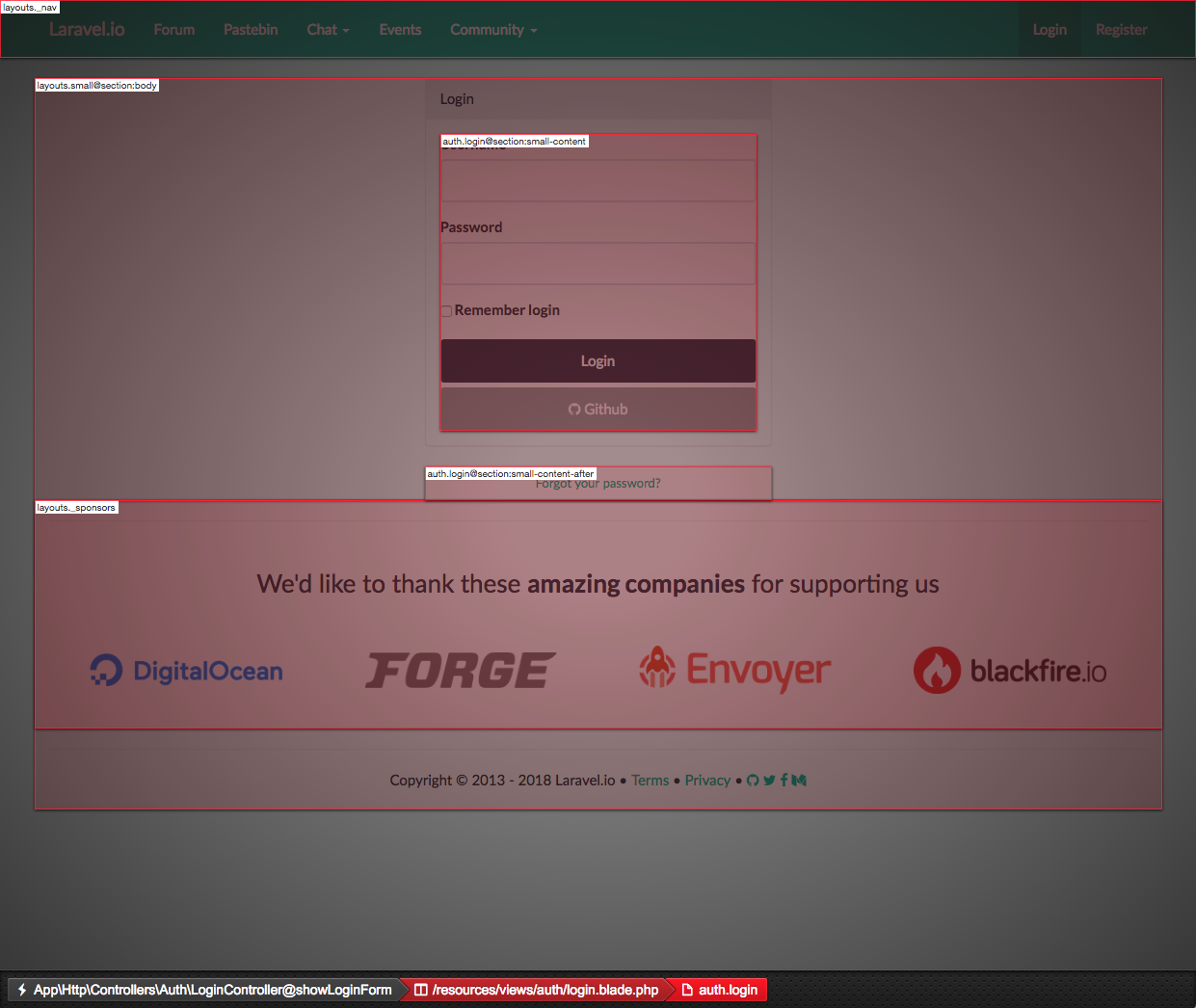The width and height of the screenshot is (1196, 1008).
Task: Open the Forum nav item
Action: click(x=174, y=30)
